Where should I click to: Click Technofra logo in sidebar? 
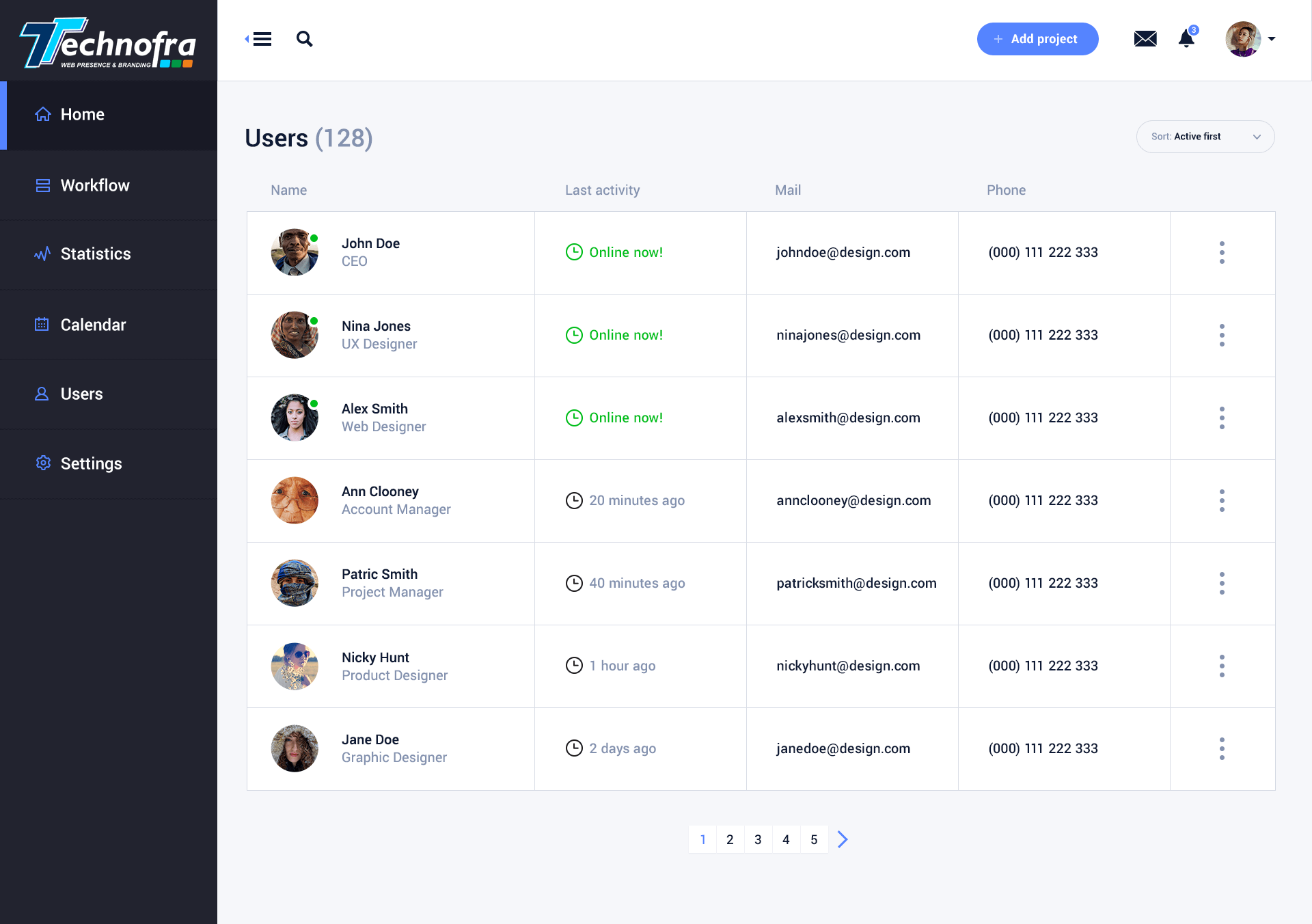(x=108, y=42)
